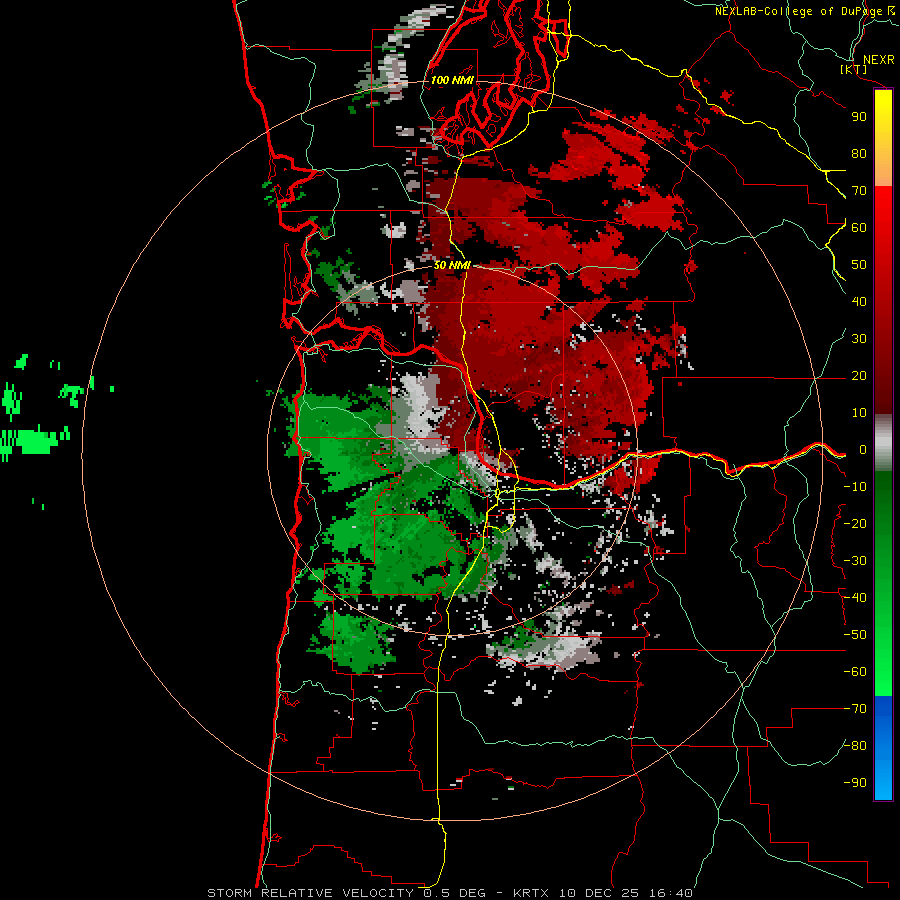Click the "NEXR" label at top right

879,60
